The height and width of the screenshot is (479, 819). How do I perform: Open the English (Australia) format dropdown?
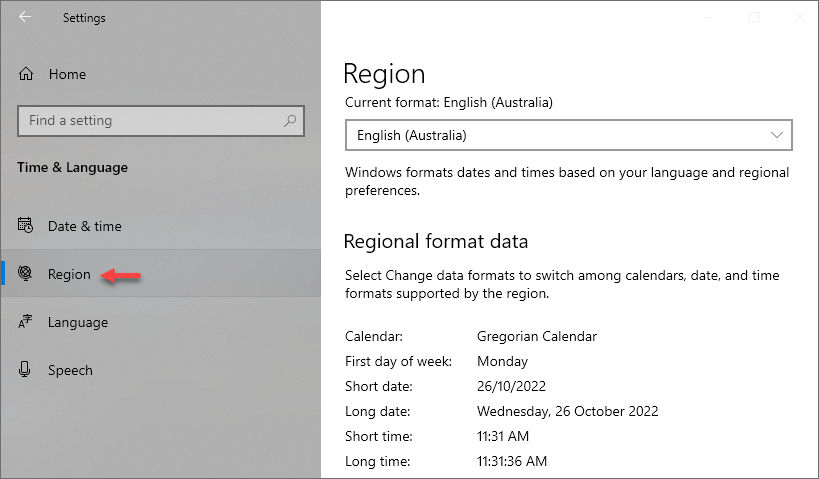click(x=569, y=135)
